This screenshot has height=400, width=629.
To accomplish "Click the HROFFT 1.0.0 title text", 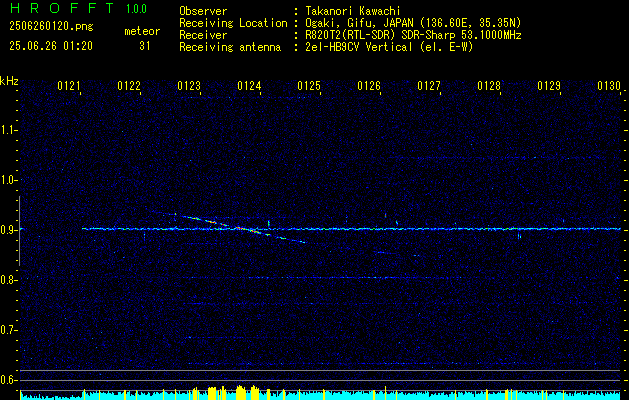I will click(78, 8).
